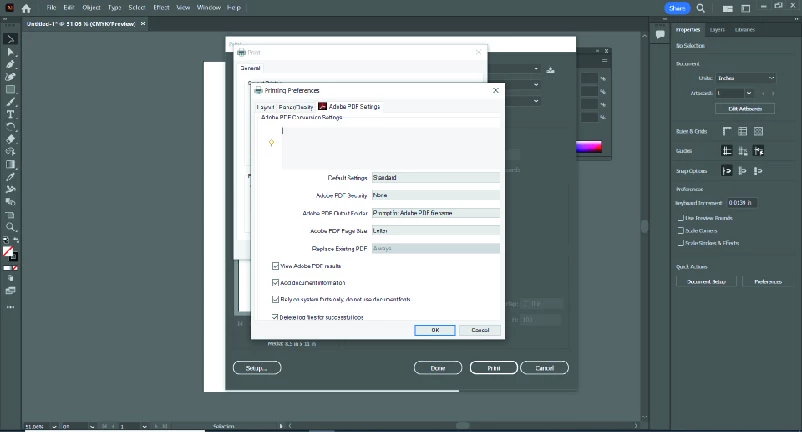Open the Adobe PDF Page Size dropdown
Image resolution: width=802 pixels, height=432 pixels.
pyautogui.click(x=436, y=231)
